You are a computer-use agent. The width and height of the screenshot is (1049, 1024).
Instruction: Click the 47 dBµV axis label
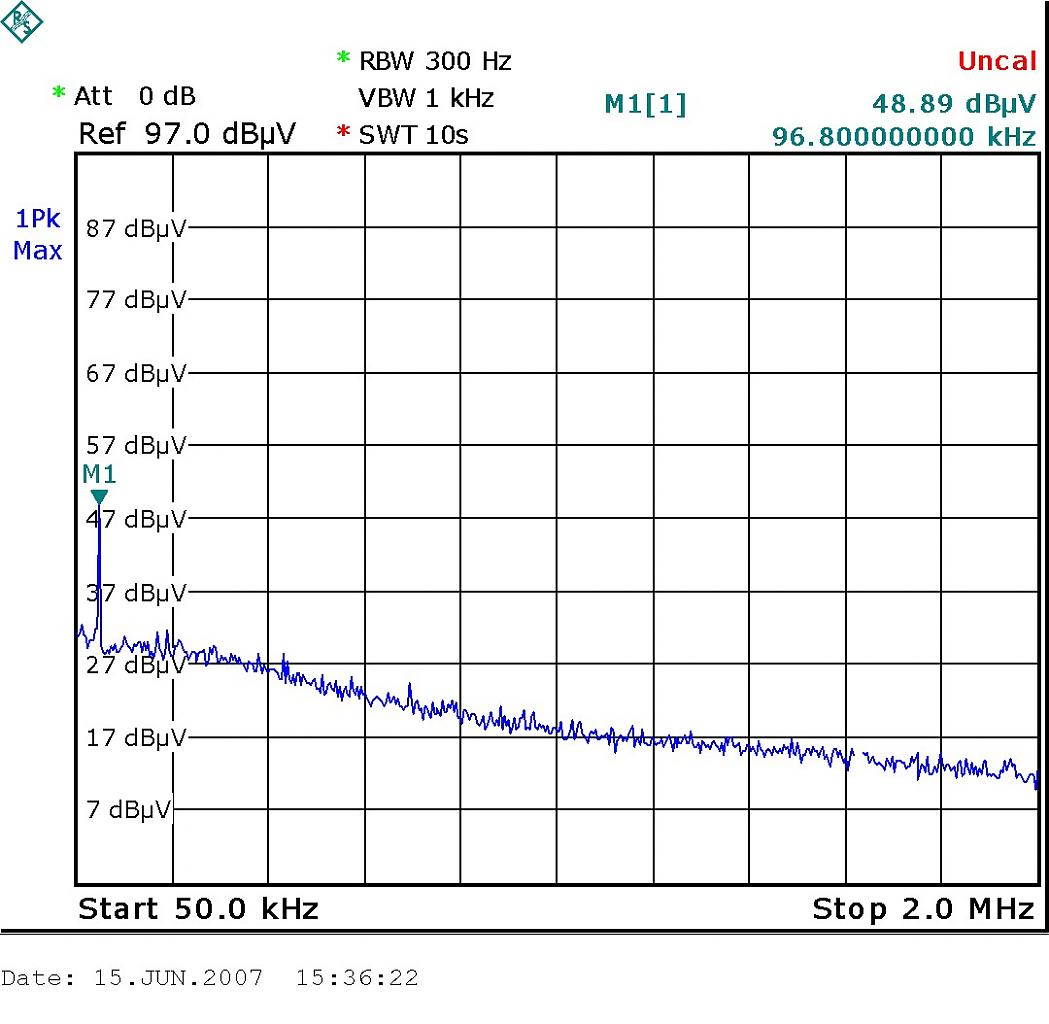136,519
